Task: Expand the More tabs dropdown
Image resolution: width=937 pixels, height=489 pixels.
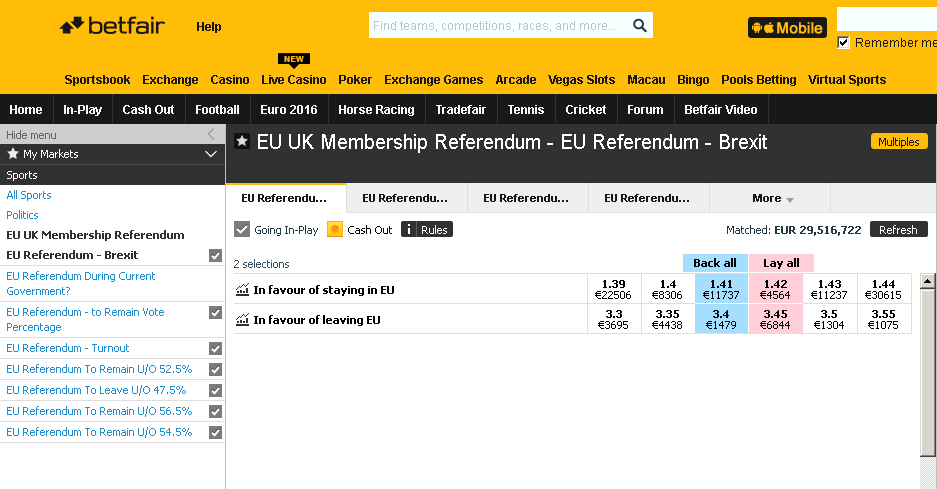Action: (773, 198)
